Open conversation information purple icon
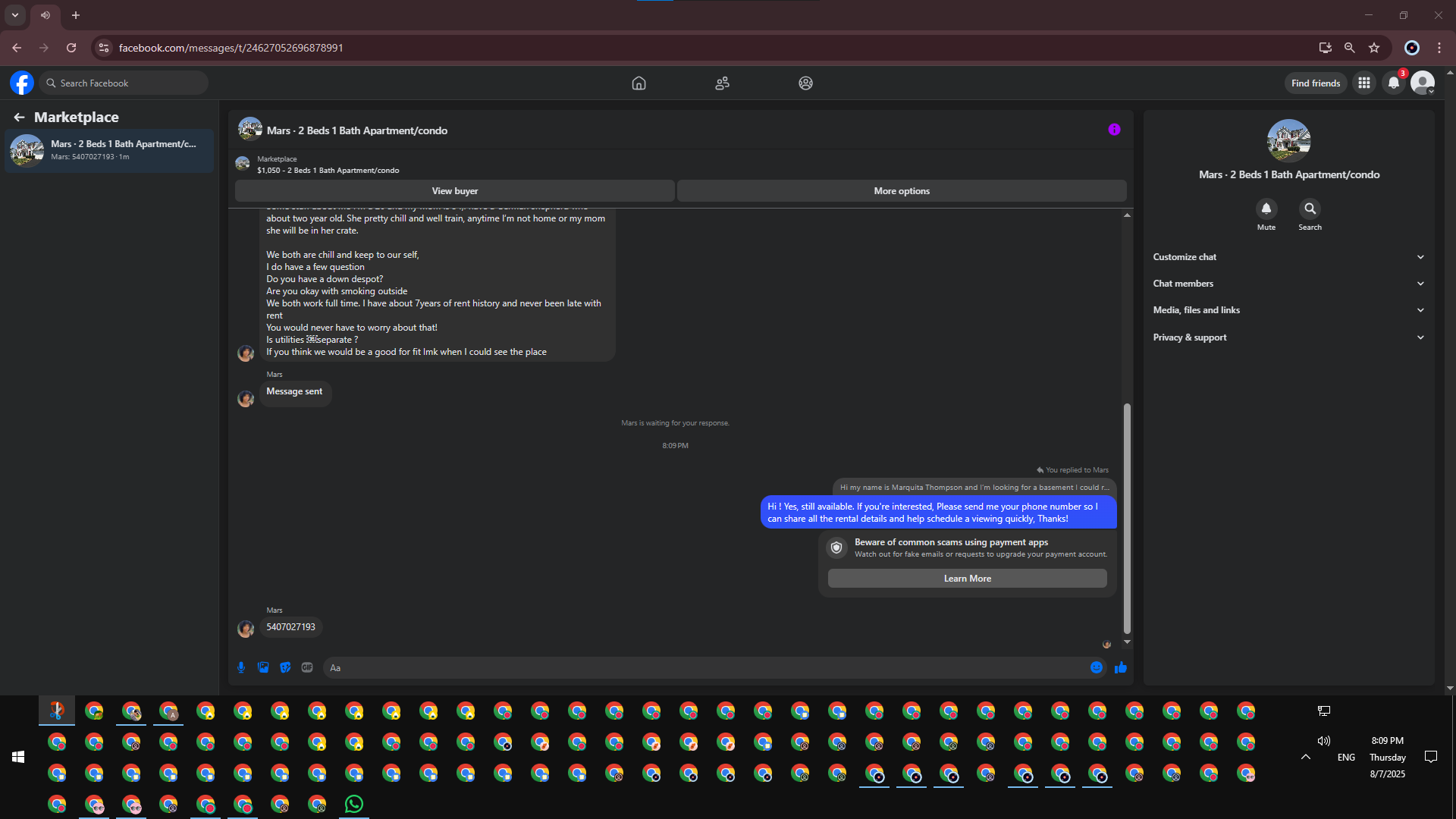Image resolution: width=1456 pixels, height=819 pixels. click(x=1114, y=130)
